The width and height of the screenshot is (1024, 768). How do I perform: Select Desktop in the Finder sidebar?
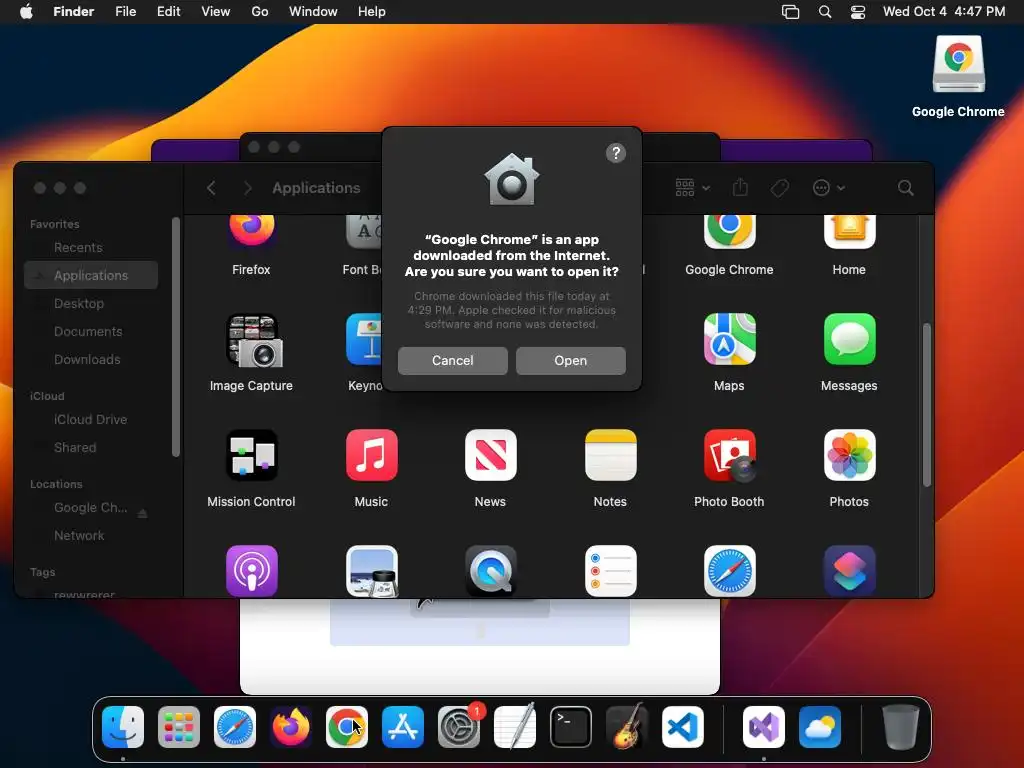91,304
